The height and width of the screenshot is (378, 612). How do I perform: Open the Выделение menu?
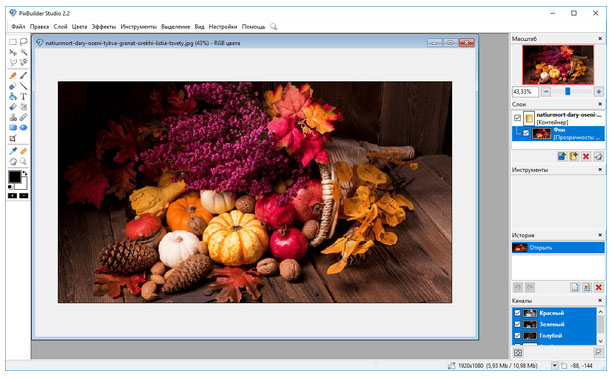coord(176,27)
